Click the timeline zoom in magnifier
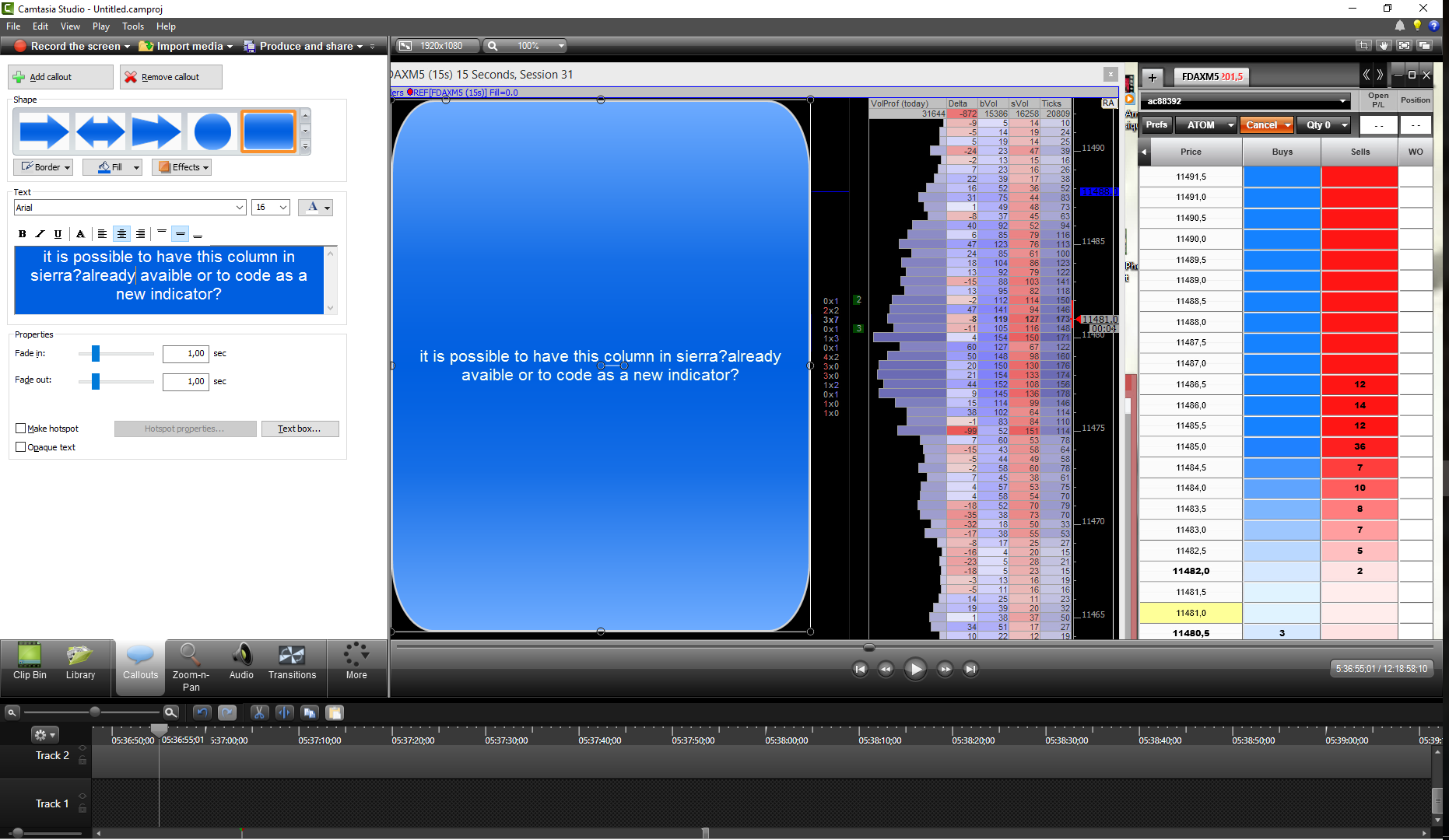Screen dimensions: 1449x840 [x=171, y=712]
